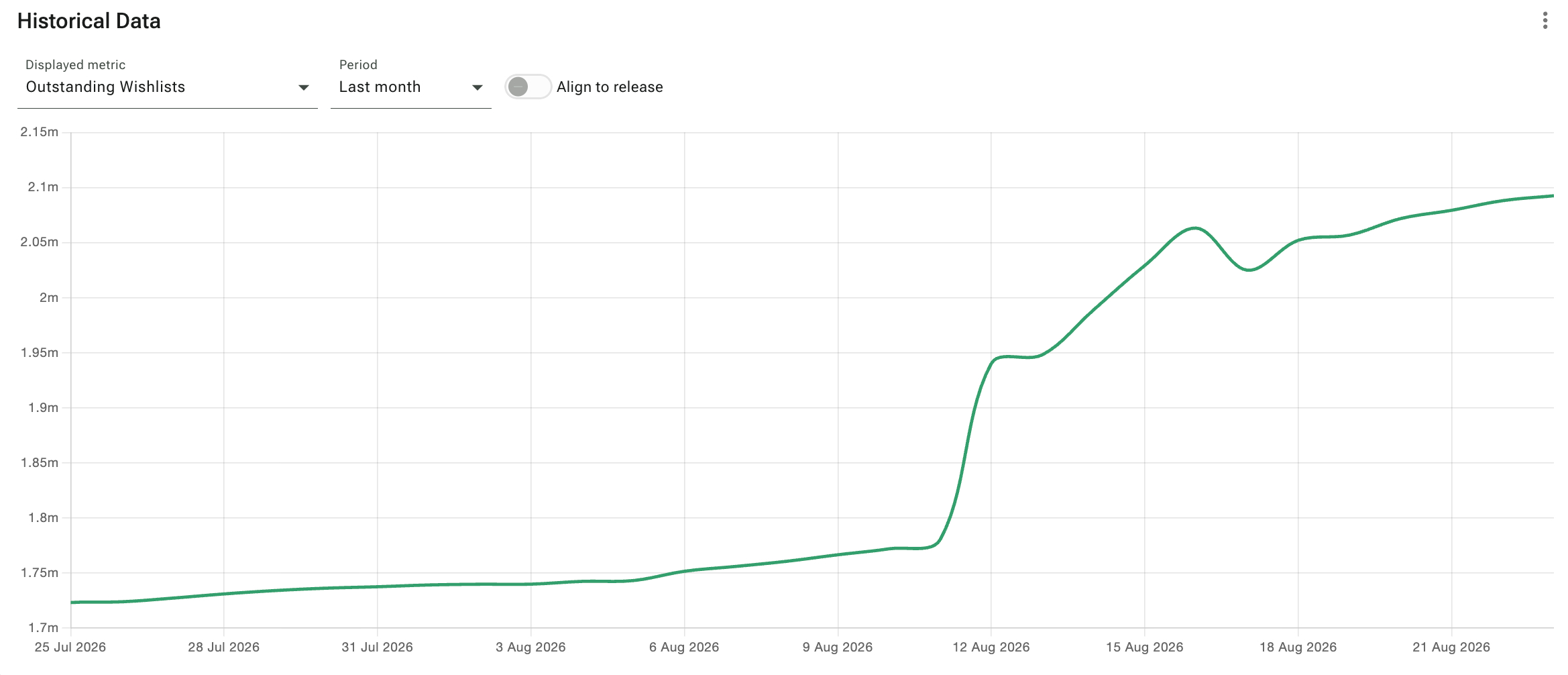1568x675 pixels.
Task: Click the 2.1m y-axis label
Action: coord(43,187)
